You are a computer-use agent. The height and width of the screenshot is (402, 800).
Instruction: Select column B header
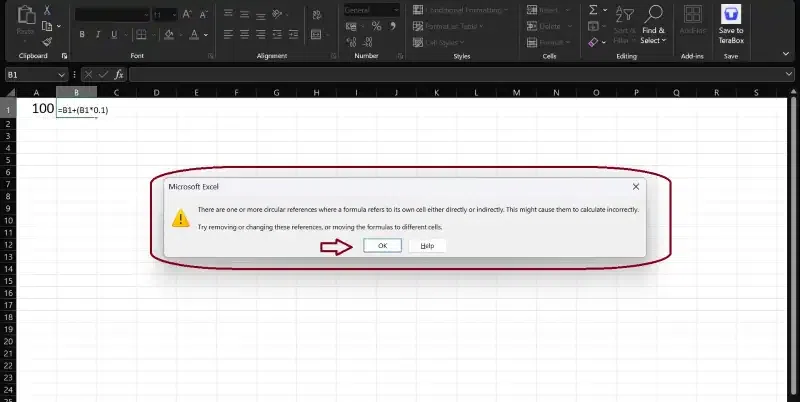point(77,92)
